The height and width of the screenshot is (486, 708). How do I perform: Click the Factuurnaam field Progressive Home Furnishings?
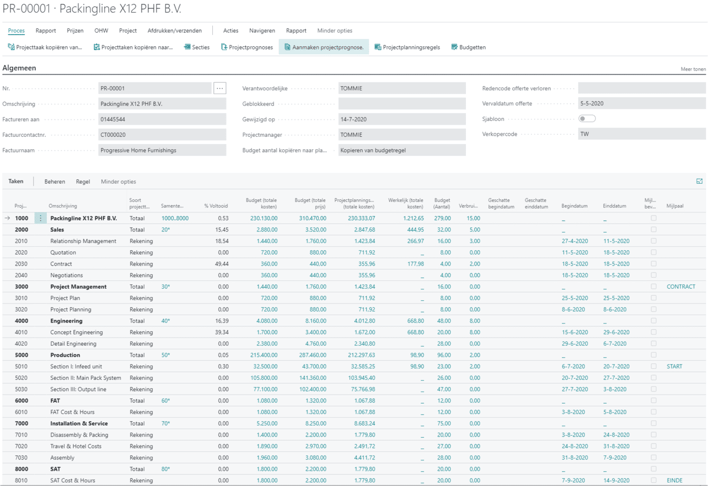pos(162,150)
